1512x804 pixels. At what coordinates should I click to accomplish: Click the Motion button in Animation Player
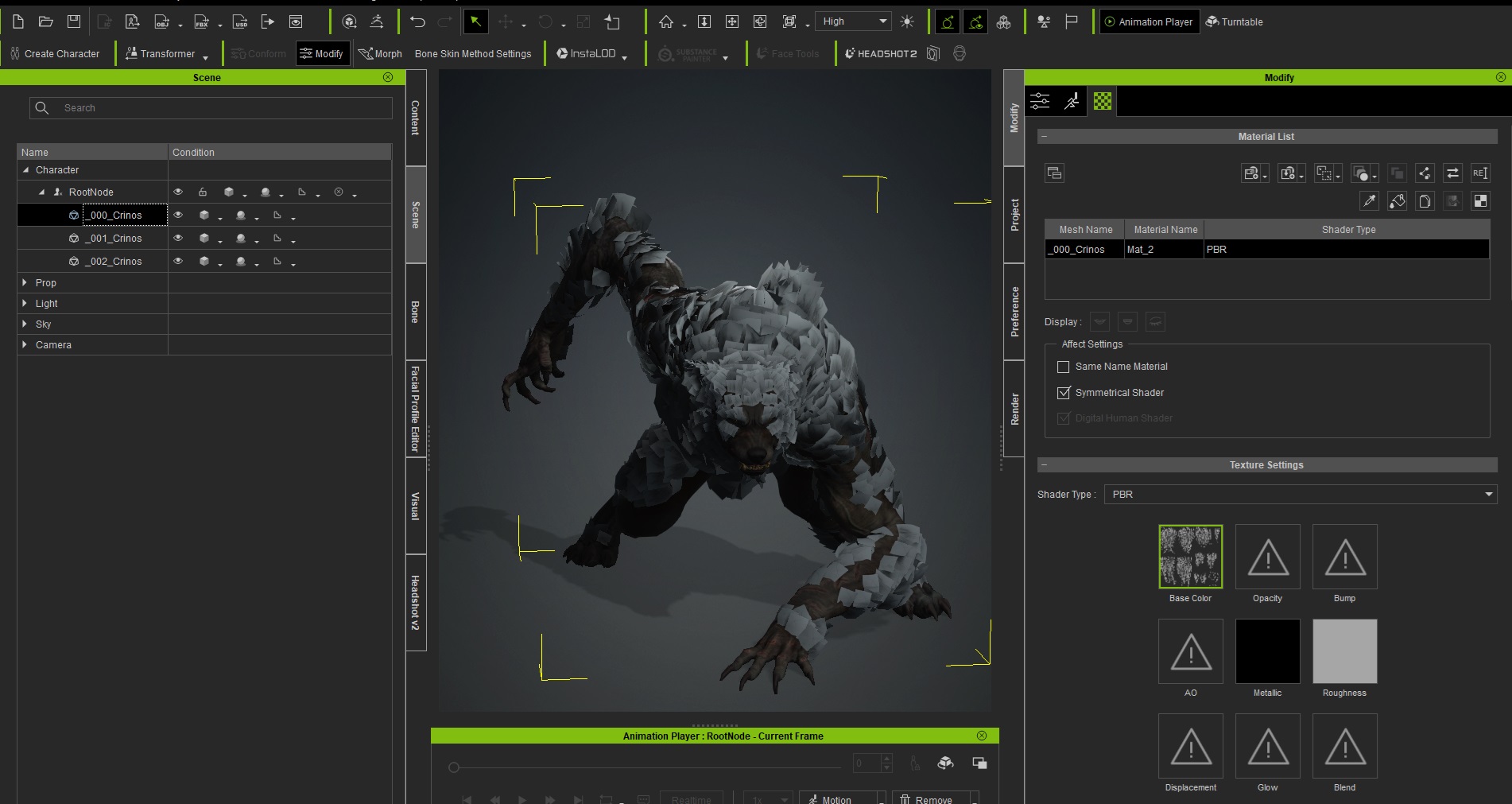pyautogui.click(x=838, y=799)
